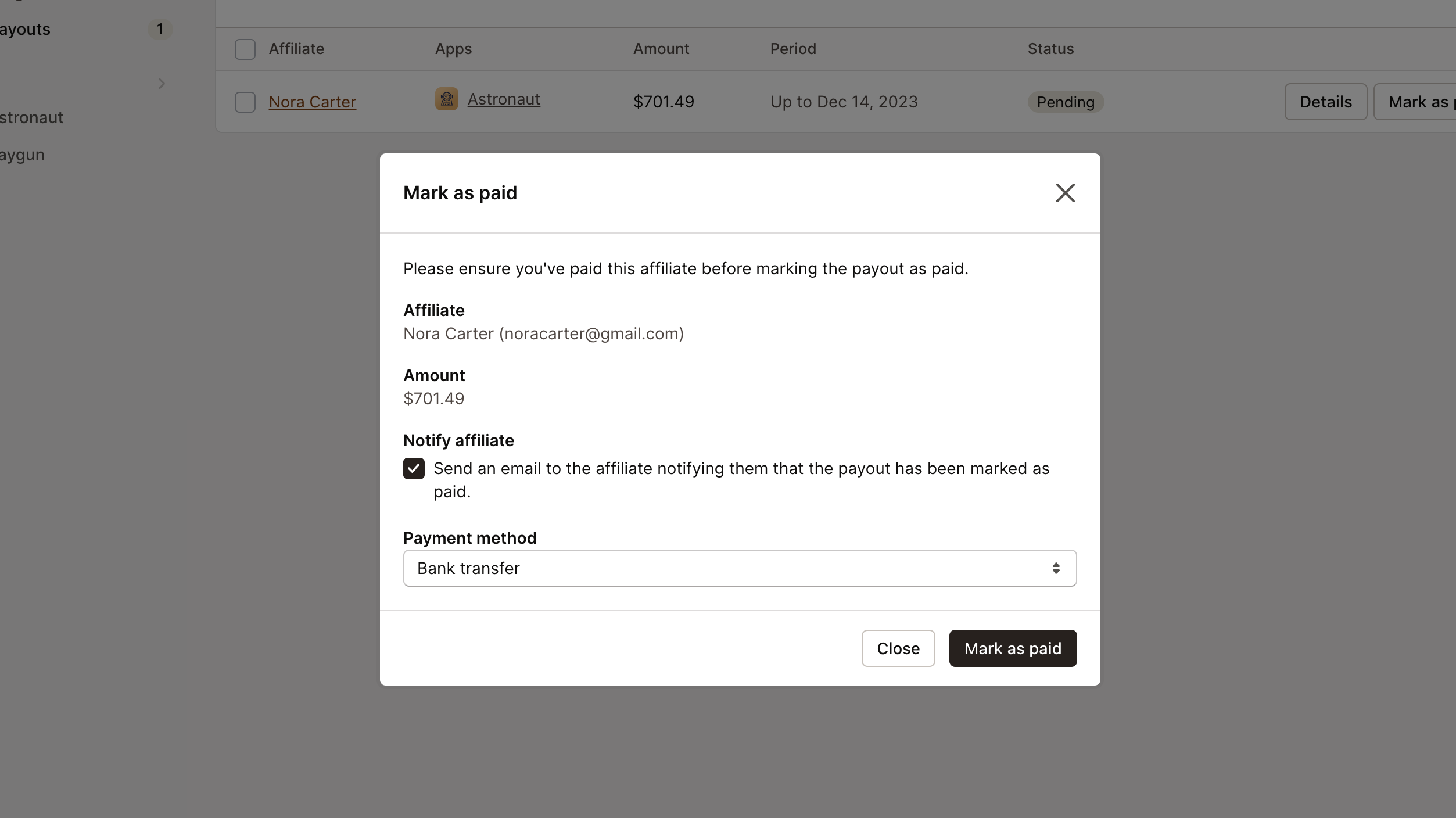The width and height of the screenshot is (1456, 818).
Task: Click the Amount column header
Action: tap(661, 49)
